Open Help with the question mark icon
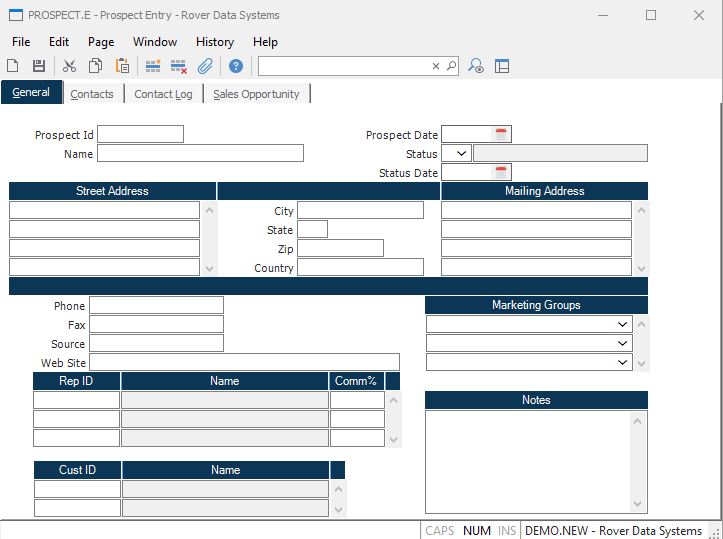 [236, 66]
